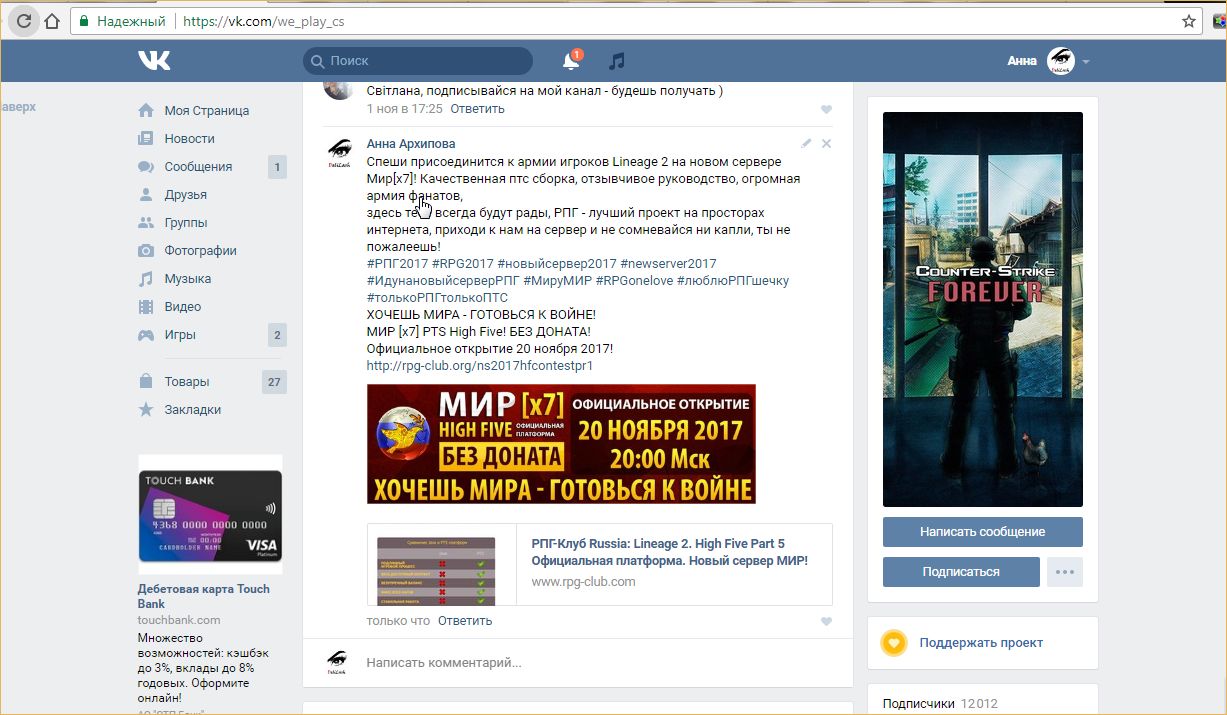Click the Дебетовая карта Touch Bank ad title
Image resolution: width=1227 pixels, height=715 pixels.
[204, 596]
